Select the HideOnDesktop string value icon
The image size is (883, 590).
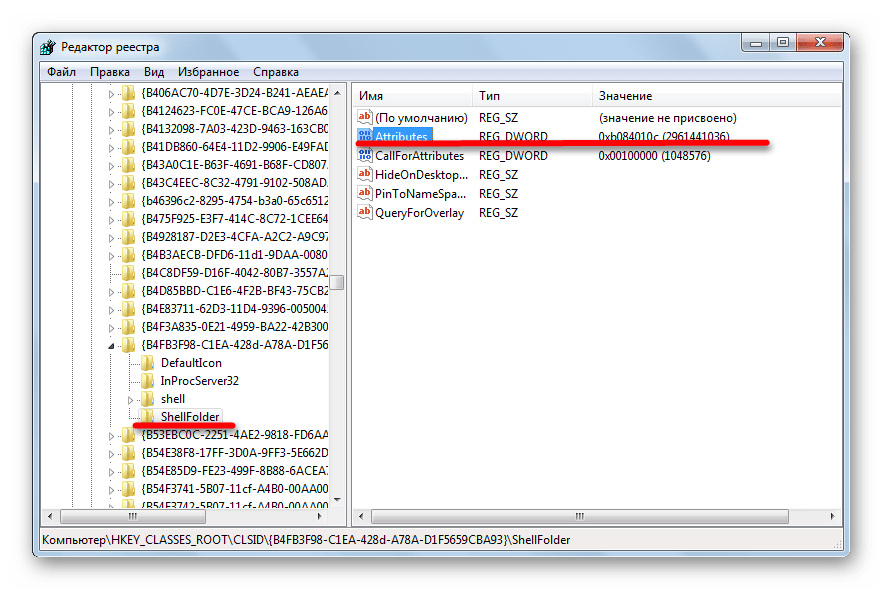pos(365,175)
